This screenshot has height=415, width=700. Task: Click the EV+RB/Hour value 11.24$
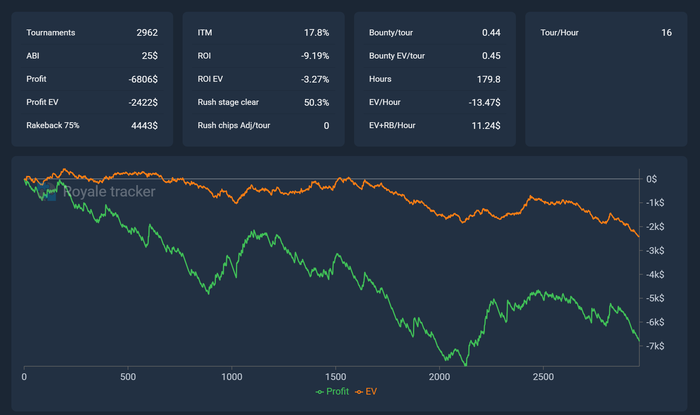tap(484, 125)
